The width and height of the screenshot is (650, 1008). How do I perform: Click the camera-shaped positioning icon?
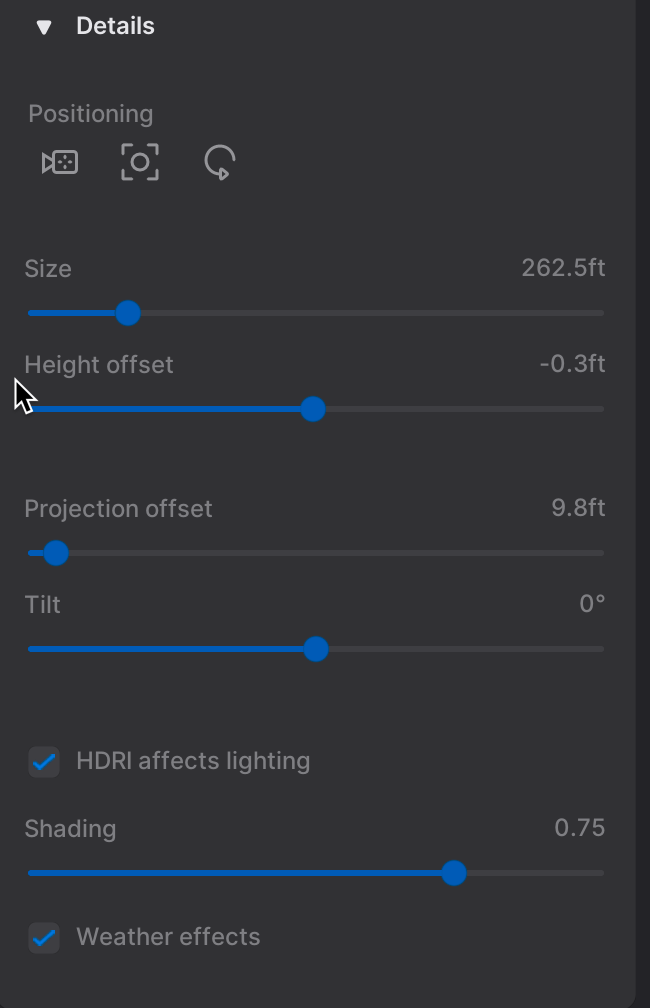pos(60,162)
